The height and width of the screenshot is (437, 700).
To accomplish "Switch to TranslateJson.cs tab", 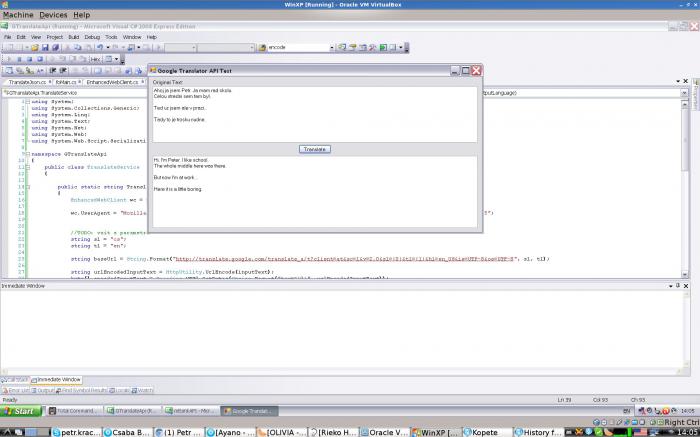I will click(28, 82).
